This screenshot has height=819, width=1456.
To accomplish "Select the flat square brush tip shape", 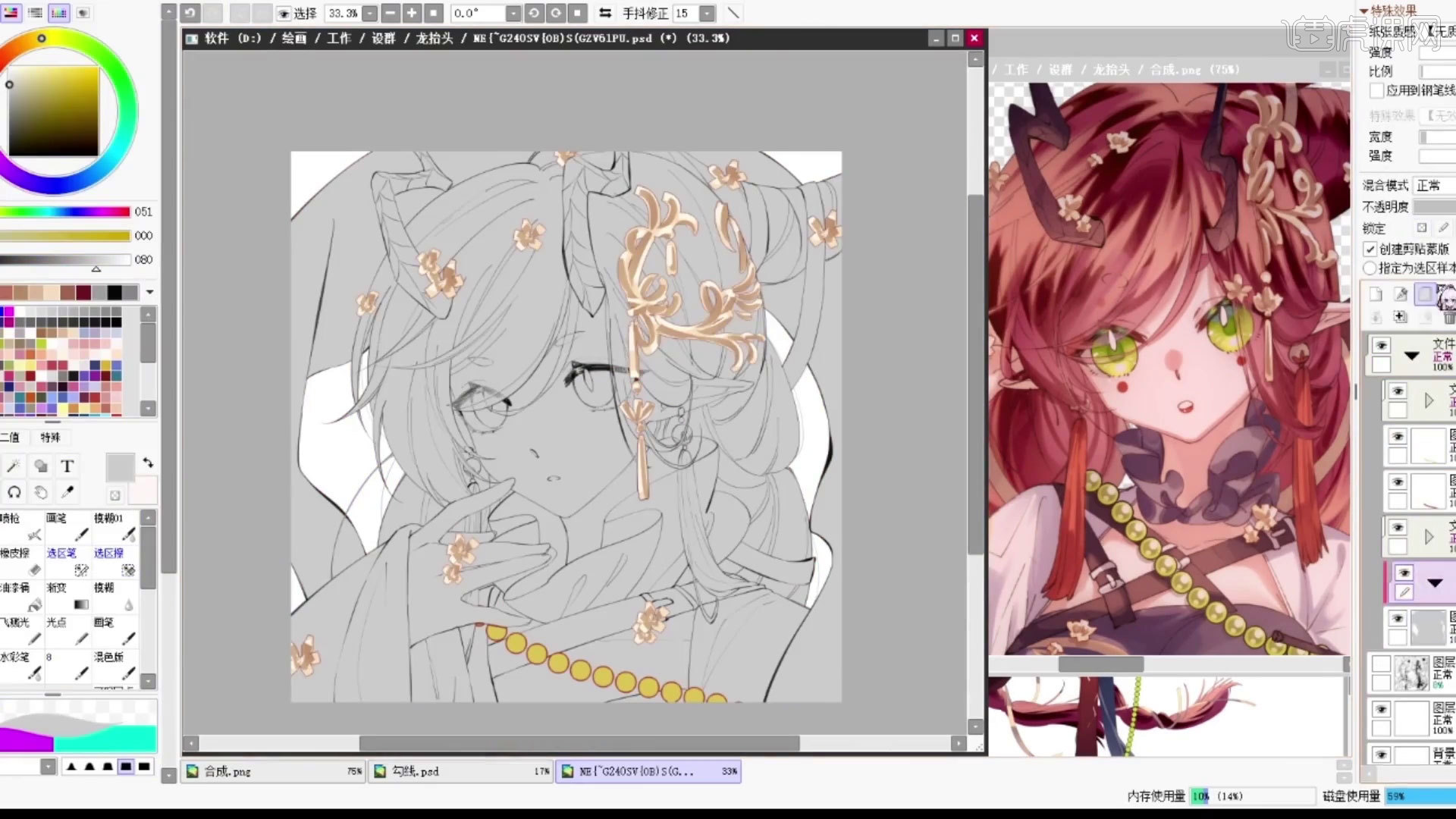I will coord(126,767).
